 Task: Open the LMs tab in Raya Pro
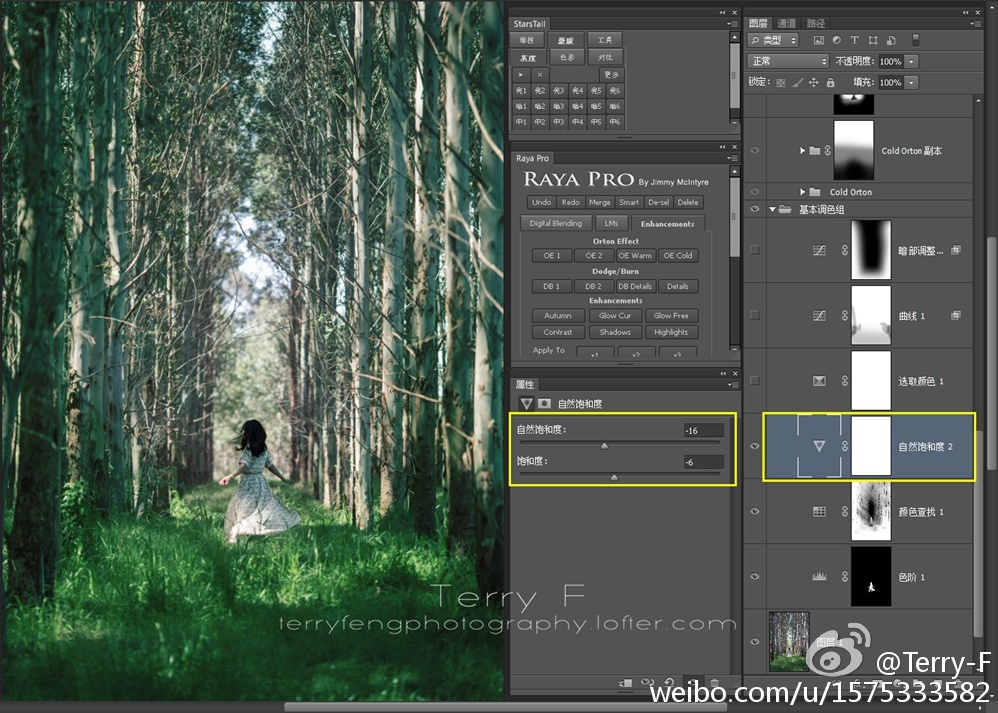(x=612, y=223)
